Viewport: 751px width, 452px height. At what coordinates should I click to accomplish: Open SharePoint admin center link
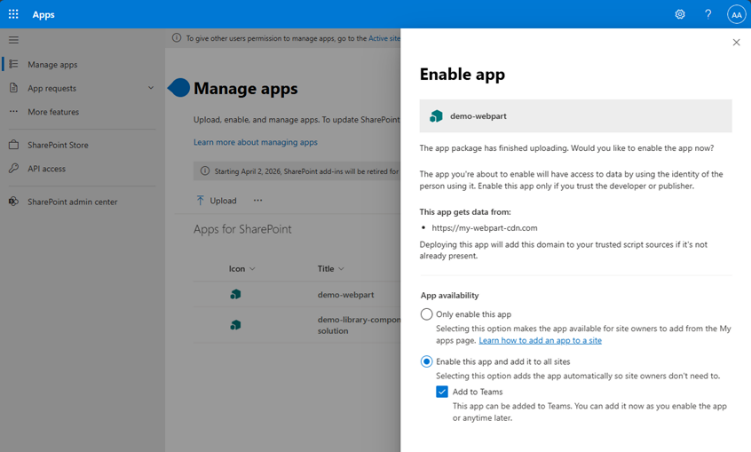72,202
